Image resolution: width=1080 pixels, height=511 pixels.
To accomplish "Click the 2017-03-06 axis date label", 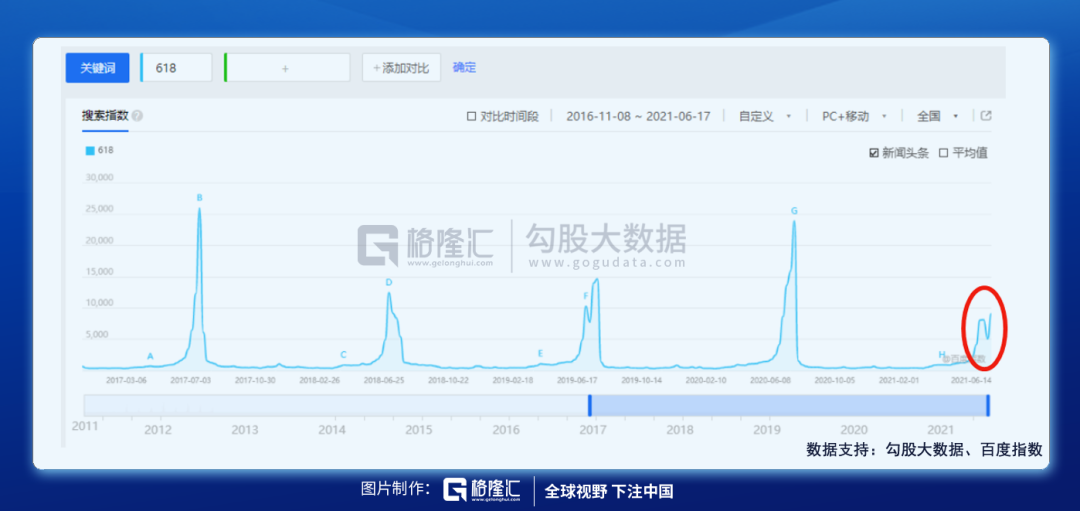I will (x=127, y=380).
